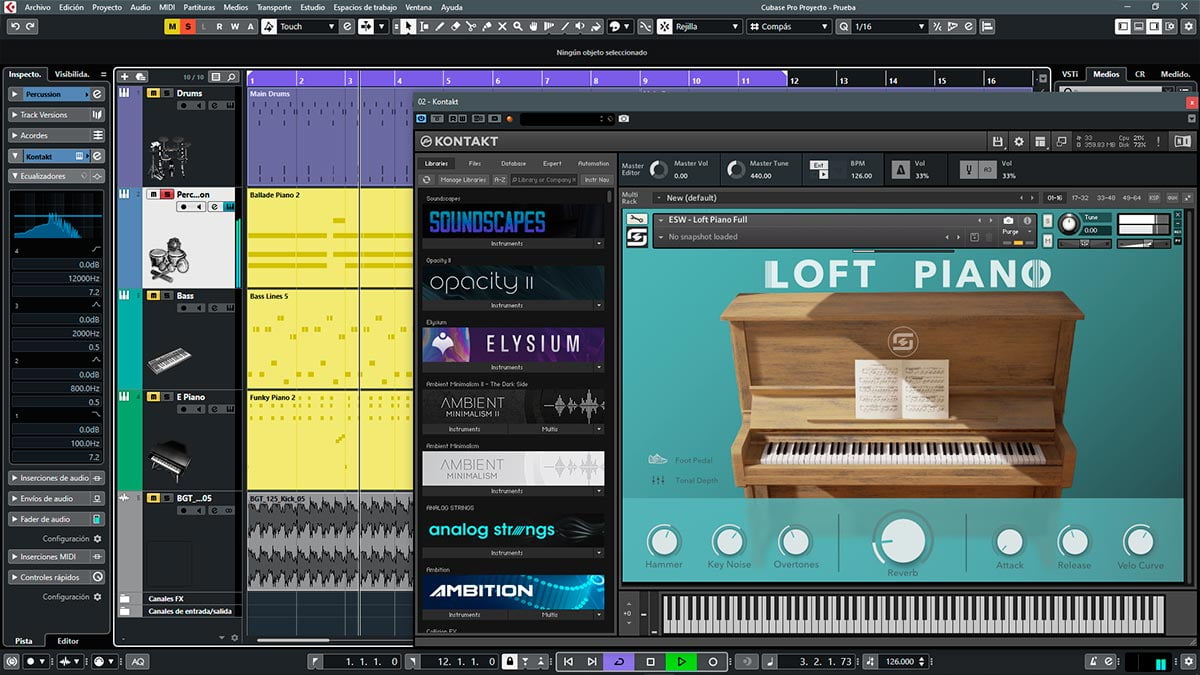This screenshot has width=1200, height=675.
Task: Click Kontakt minimized view icon
Action: pos(1062,142)
